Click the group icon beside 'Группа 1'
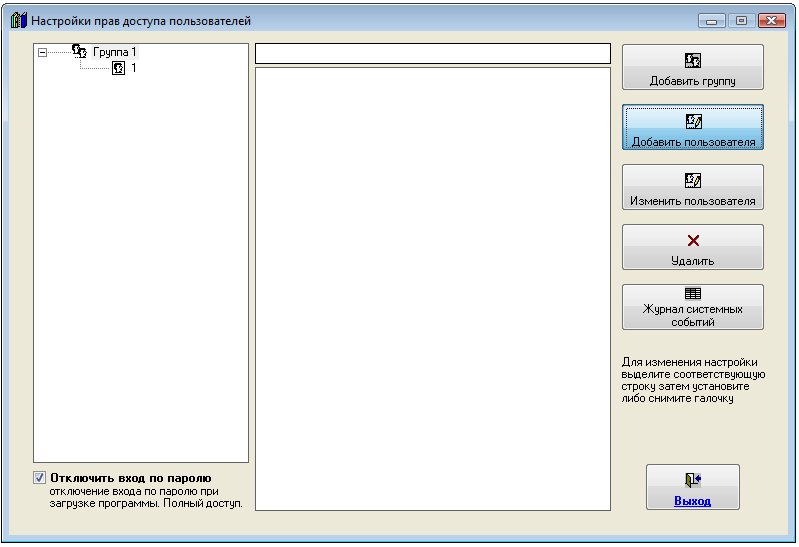This screenshot has height=547, width=799. click(x=79, y=51)
